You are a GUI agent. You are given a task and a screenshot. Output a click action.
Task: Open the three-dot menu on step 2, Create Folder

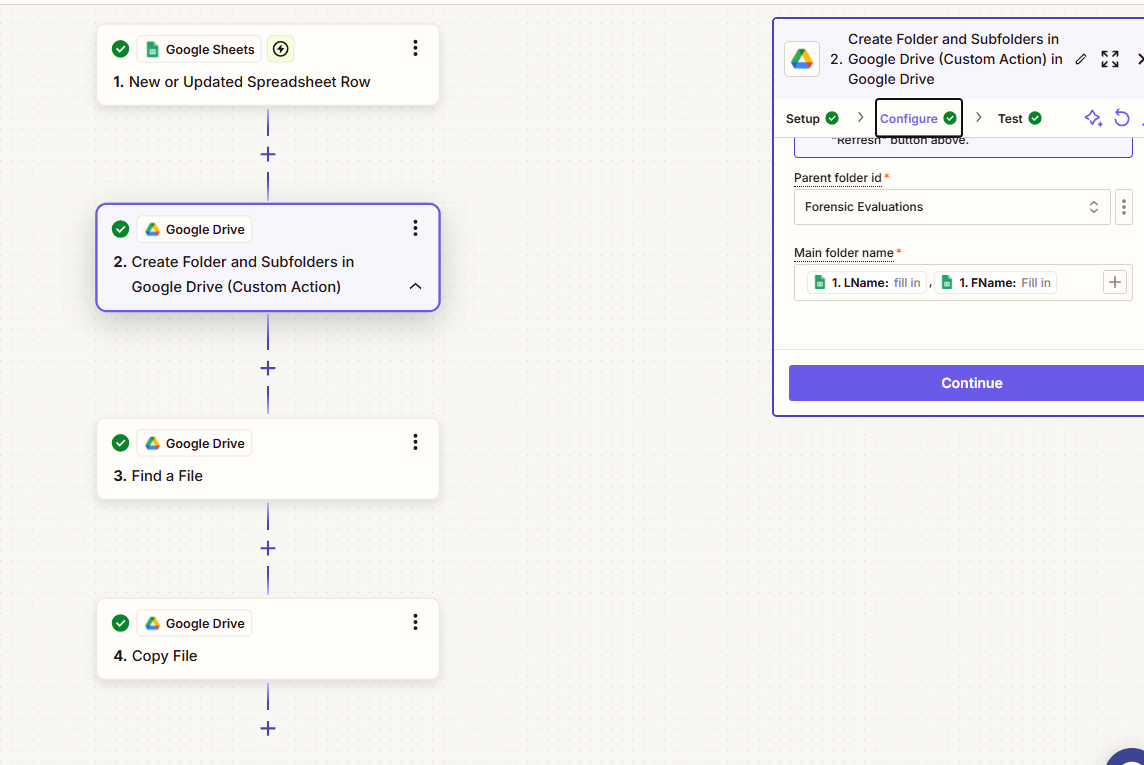(415, 228)
